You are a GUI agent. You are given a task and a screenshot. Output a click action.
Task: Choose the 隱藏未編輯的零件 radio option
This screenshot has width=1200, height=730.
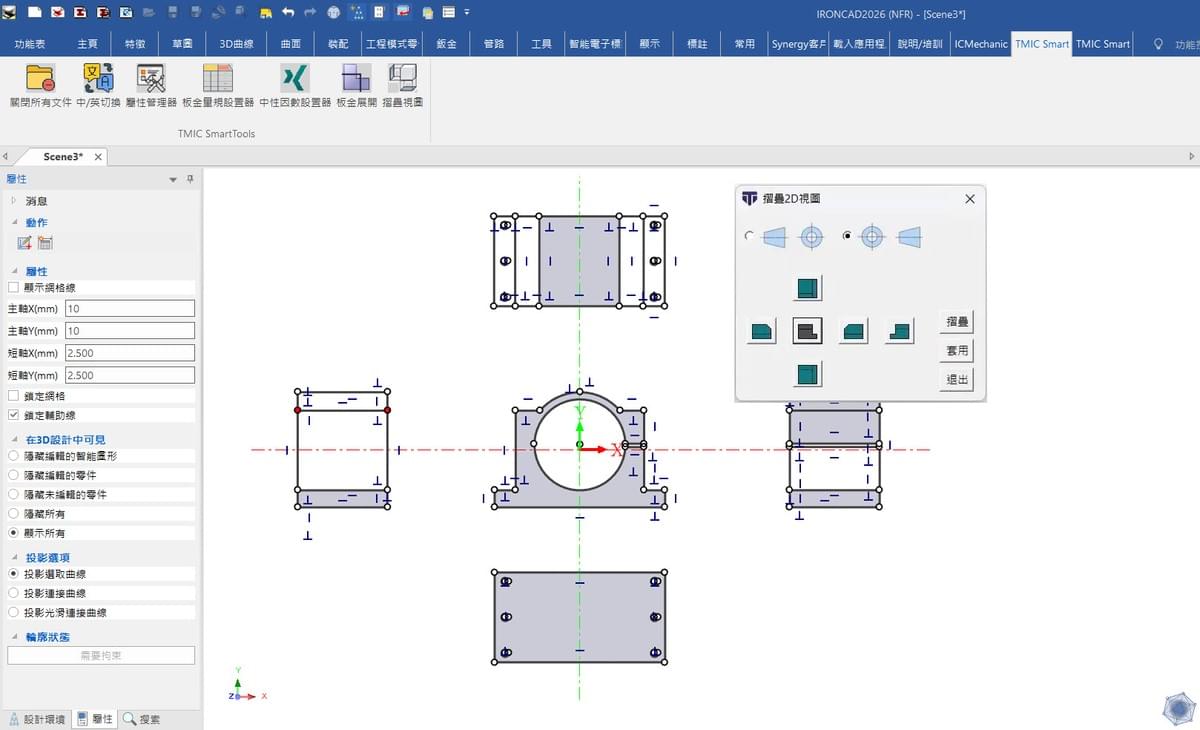coord(14,494)
